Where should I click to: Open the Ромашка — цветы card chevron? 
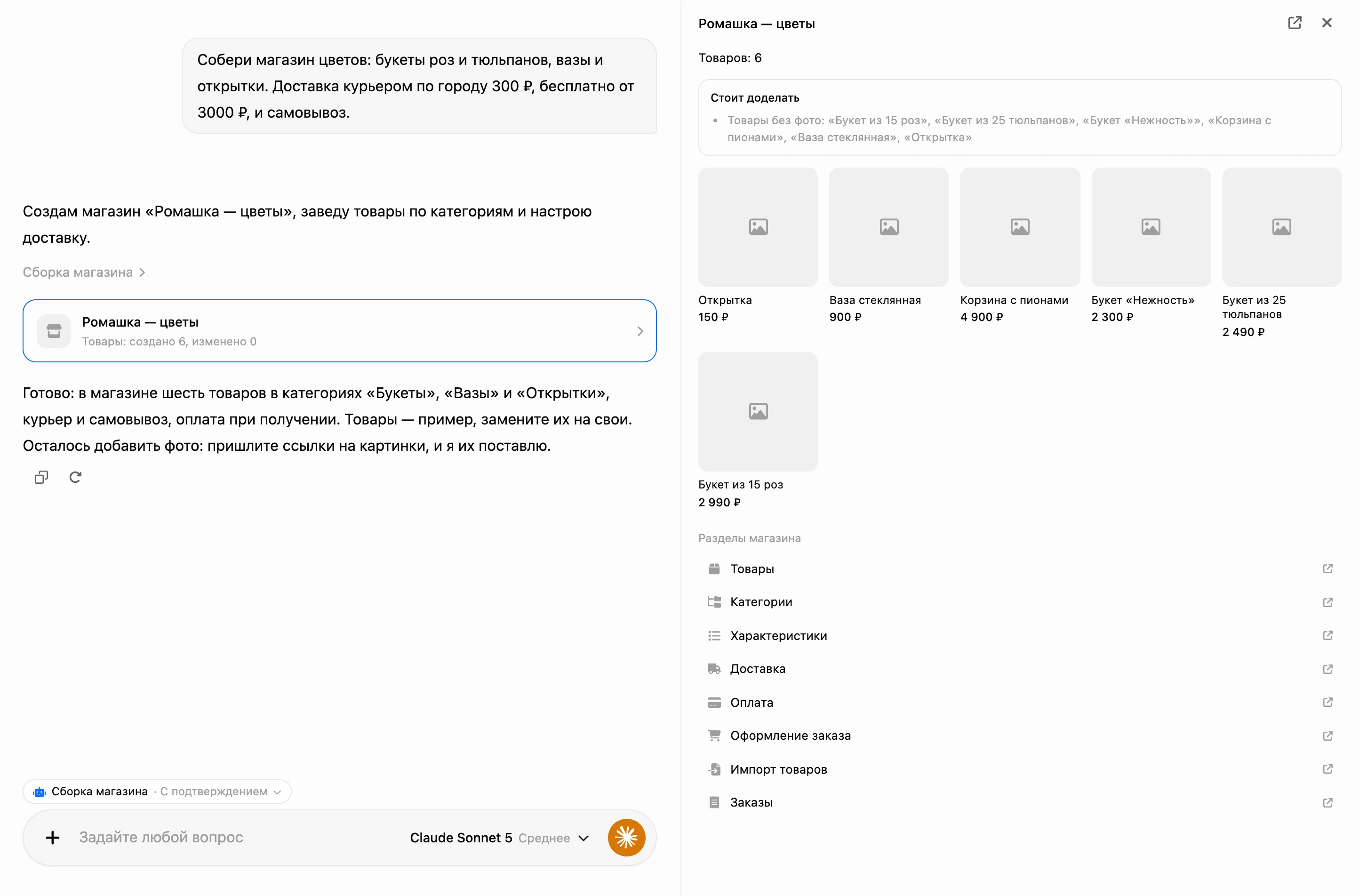click(640, 331)
